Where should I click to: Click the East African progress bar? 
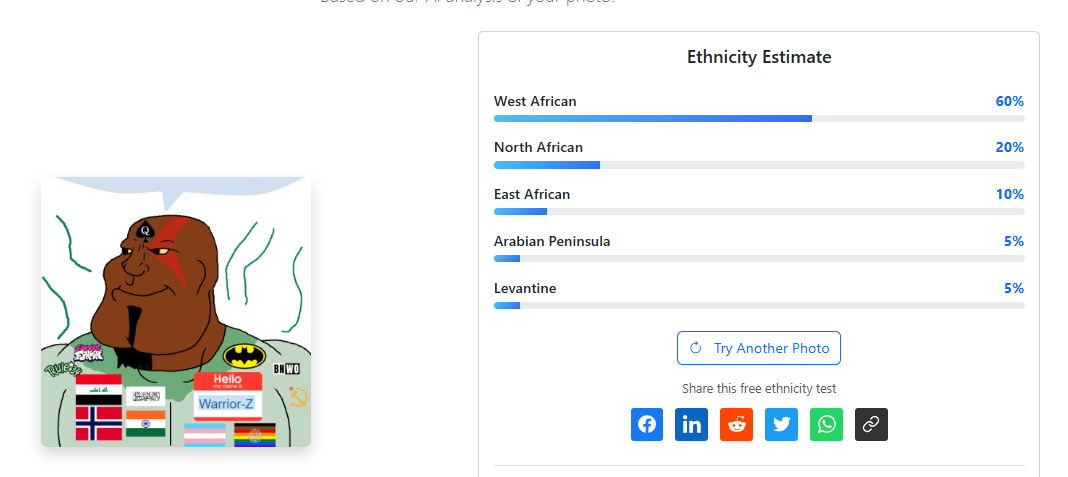pos(759,212)
